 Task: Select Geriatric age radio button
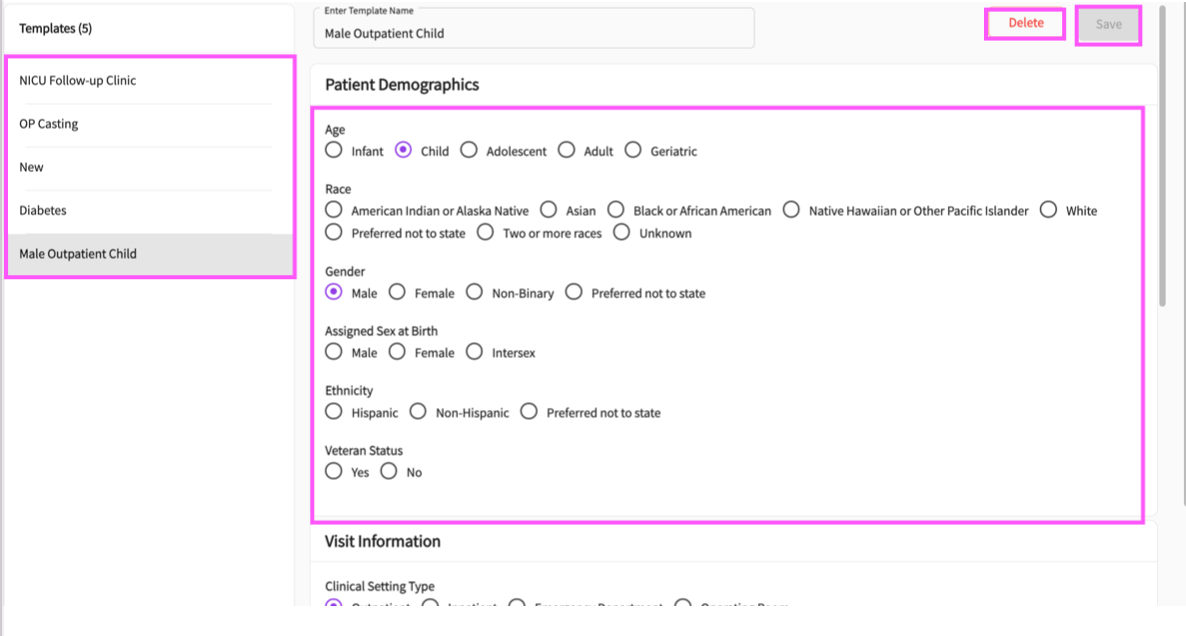coord(633,151)
